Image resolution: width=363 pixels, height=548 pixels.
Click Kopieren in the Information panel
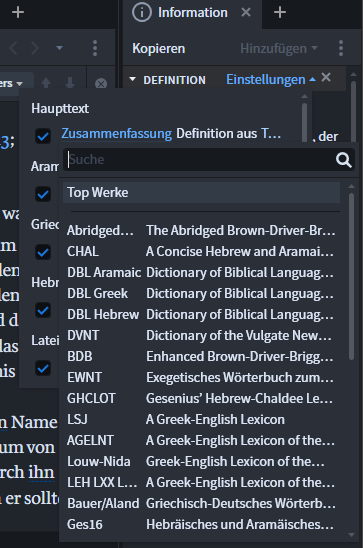[159, 49]
